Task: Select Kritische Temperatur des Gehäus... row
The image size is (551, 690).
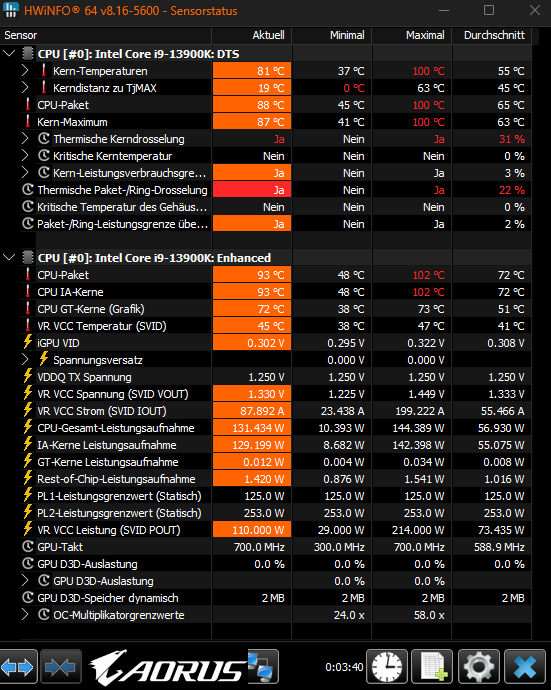Action: point(276,207)
